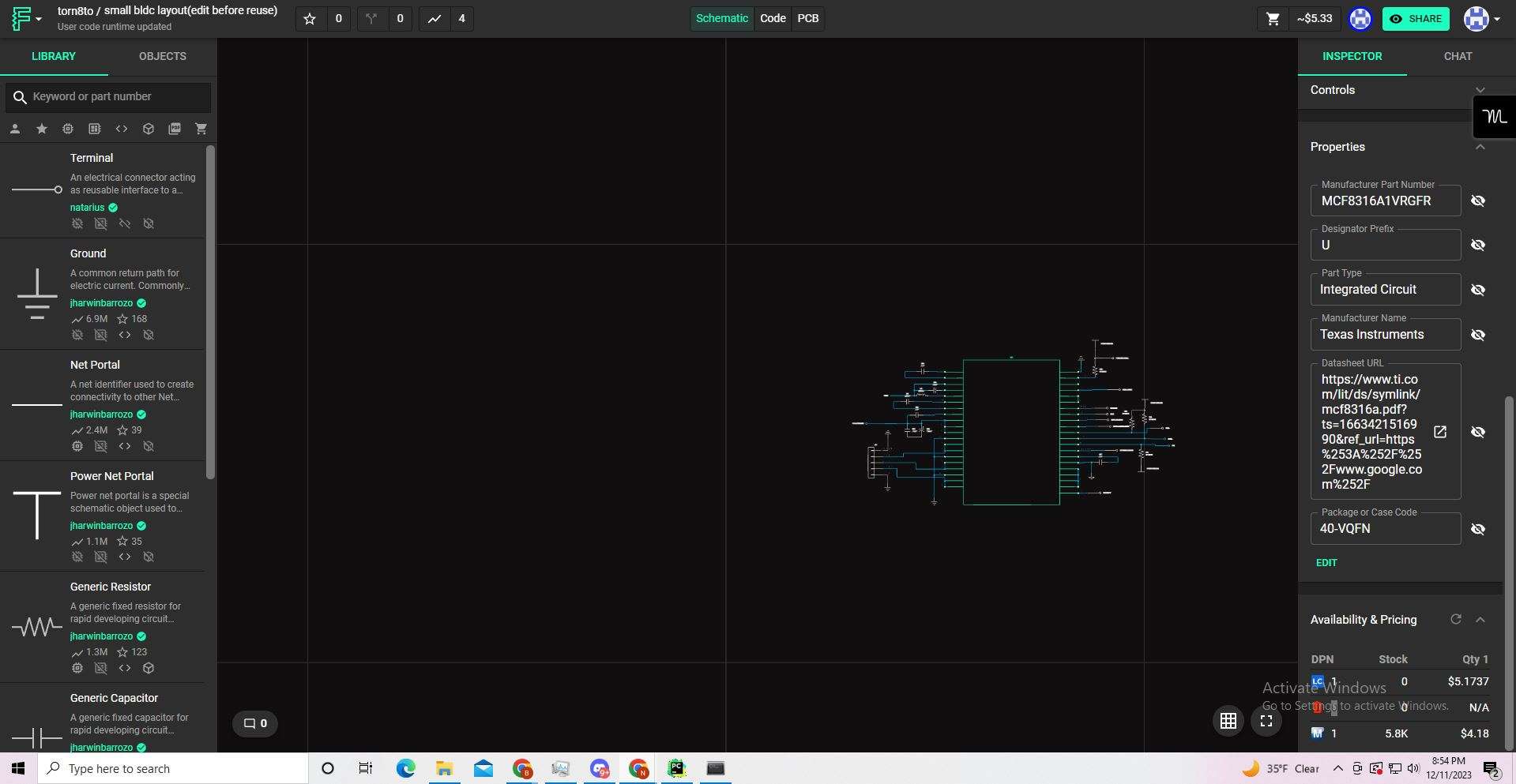
Task: Filter library by cart availability icon
Action: (x=201, y=129)
